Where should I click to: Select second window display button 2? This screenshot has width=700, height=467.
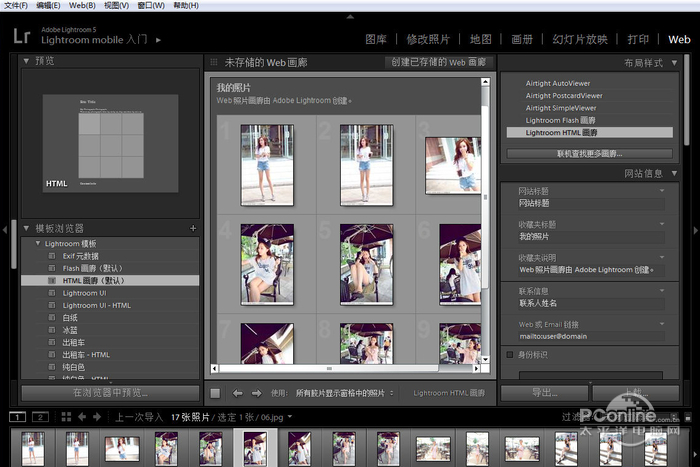point(40,416)
